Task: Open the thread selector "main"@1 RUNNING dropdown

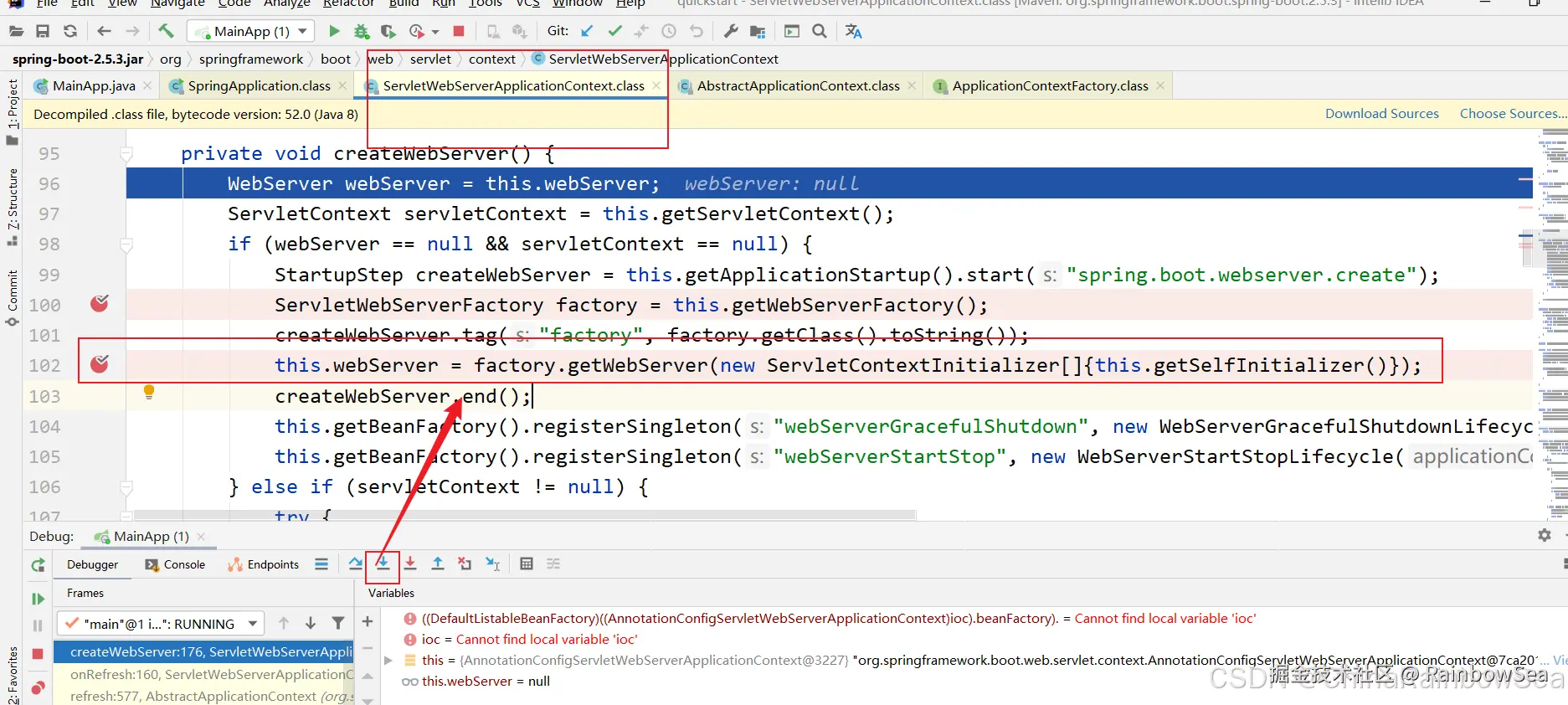Action: tap(161, 624)
